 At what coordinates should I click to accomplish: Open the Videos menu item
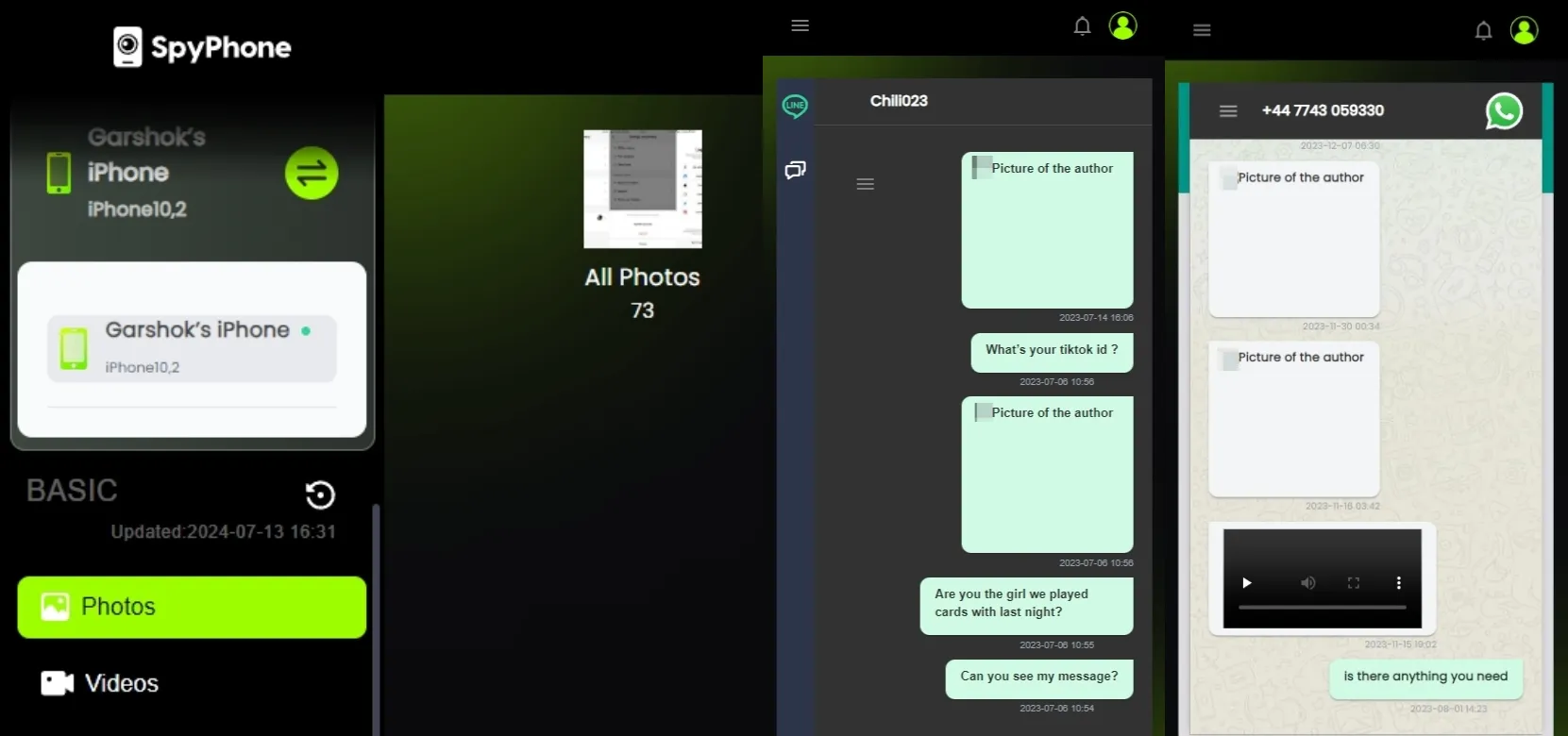tap(192, 683)
